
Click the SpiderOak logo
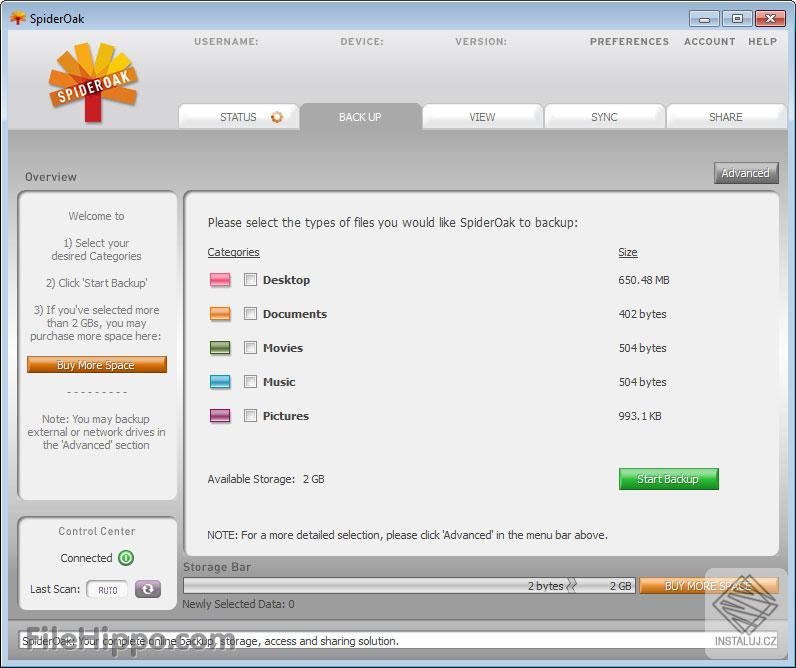tap(93, 82)
